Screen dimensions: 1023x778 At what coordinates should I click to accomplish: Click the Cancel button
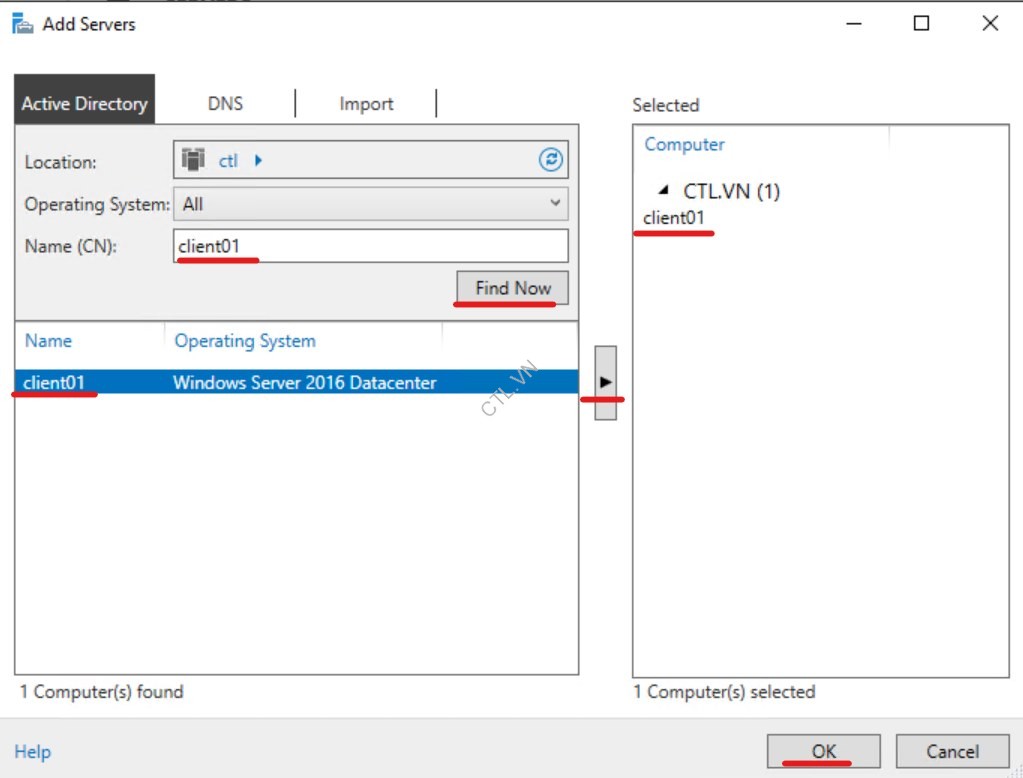[x=952, y=751]
